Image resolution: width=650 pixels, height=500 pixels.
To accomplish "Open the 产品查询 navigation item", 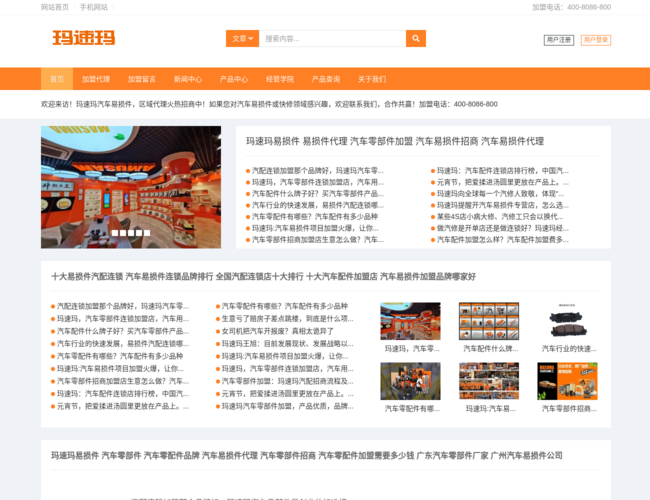I will 326,79.
